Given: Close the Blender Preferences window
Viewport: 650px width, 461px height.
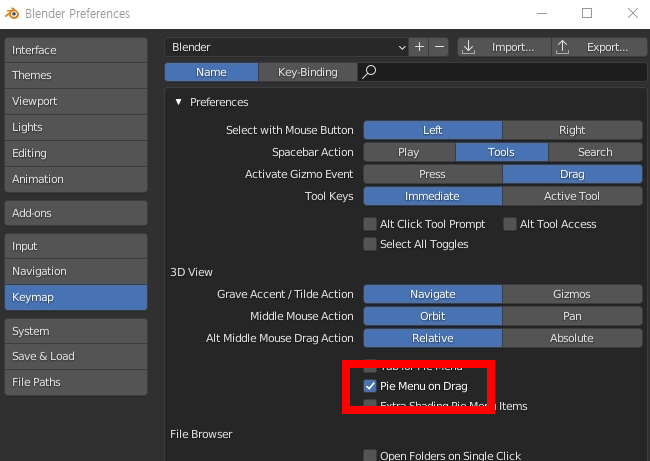Looking at the screenshot, I should [x=633, y=13].
